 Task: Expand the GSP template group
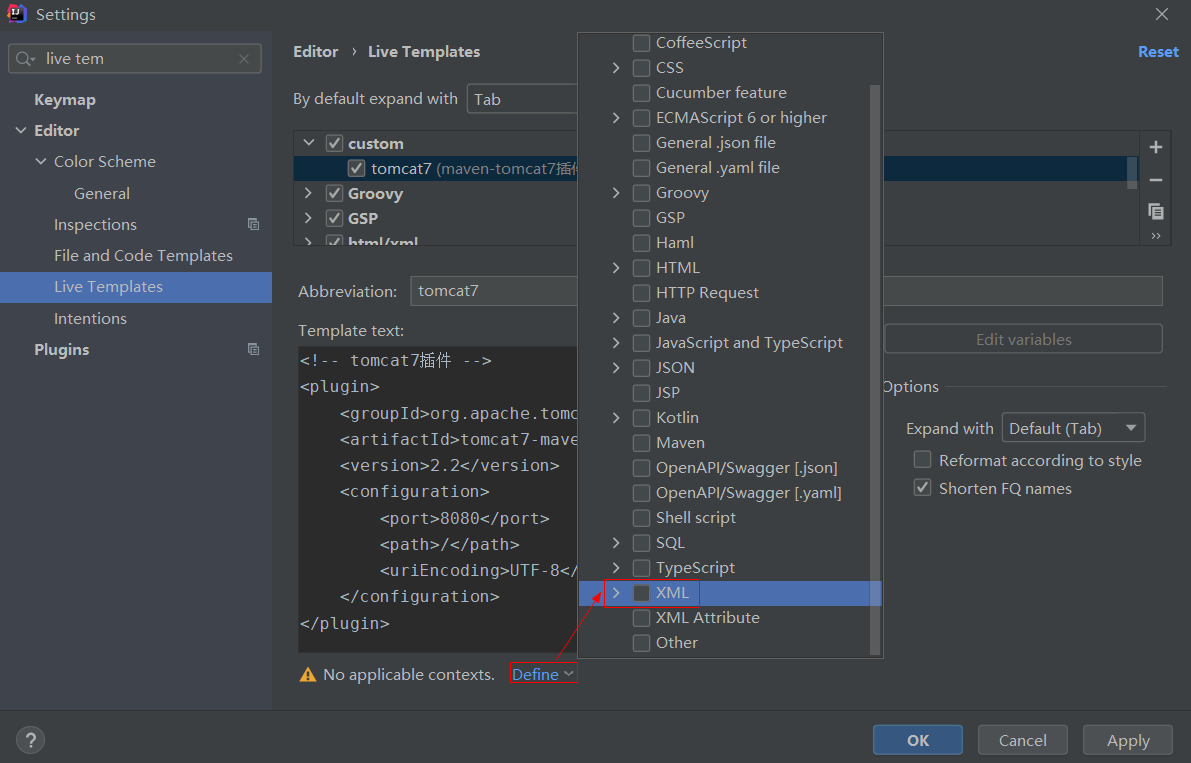308,218
